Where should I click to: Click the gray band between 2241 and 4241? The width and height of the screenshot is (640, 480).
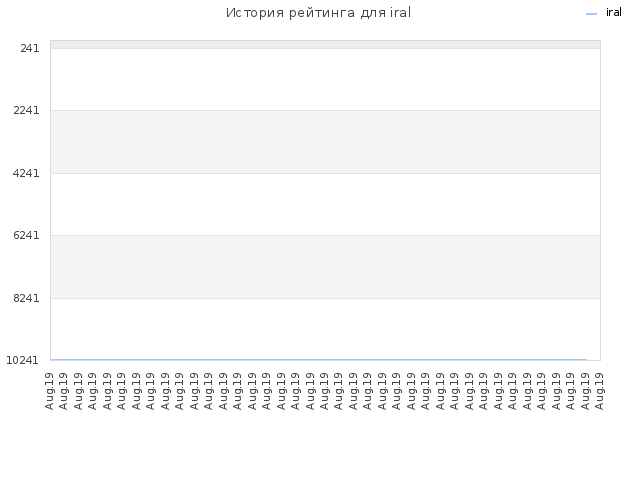click(325, 142)
